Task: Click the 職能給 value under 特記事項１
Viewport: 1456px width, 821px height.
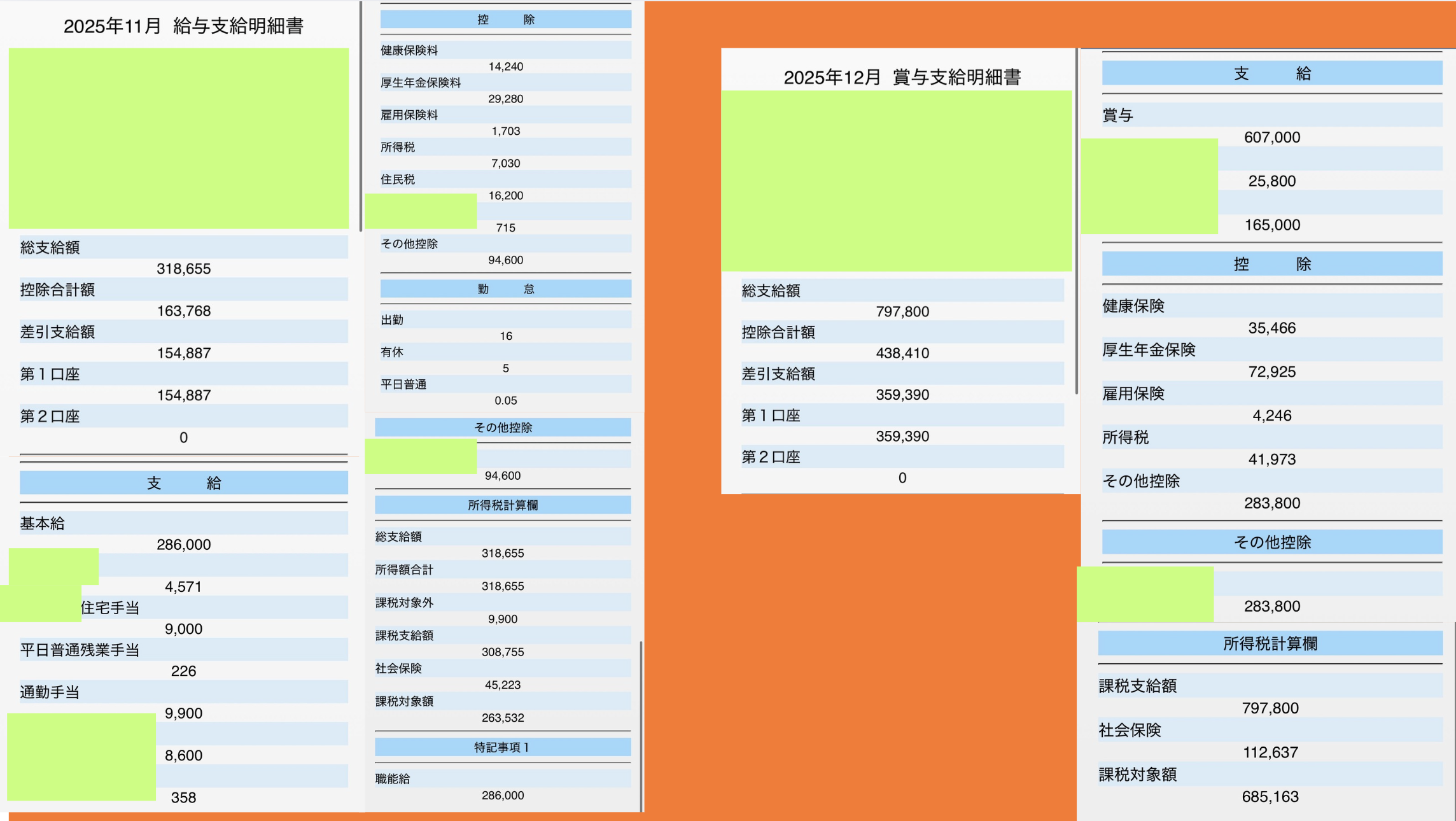Action: 503,795
